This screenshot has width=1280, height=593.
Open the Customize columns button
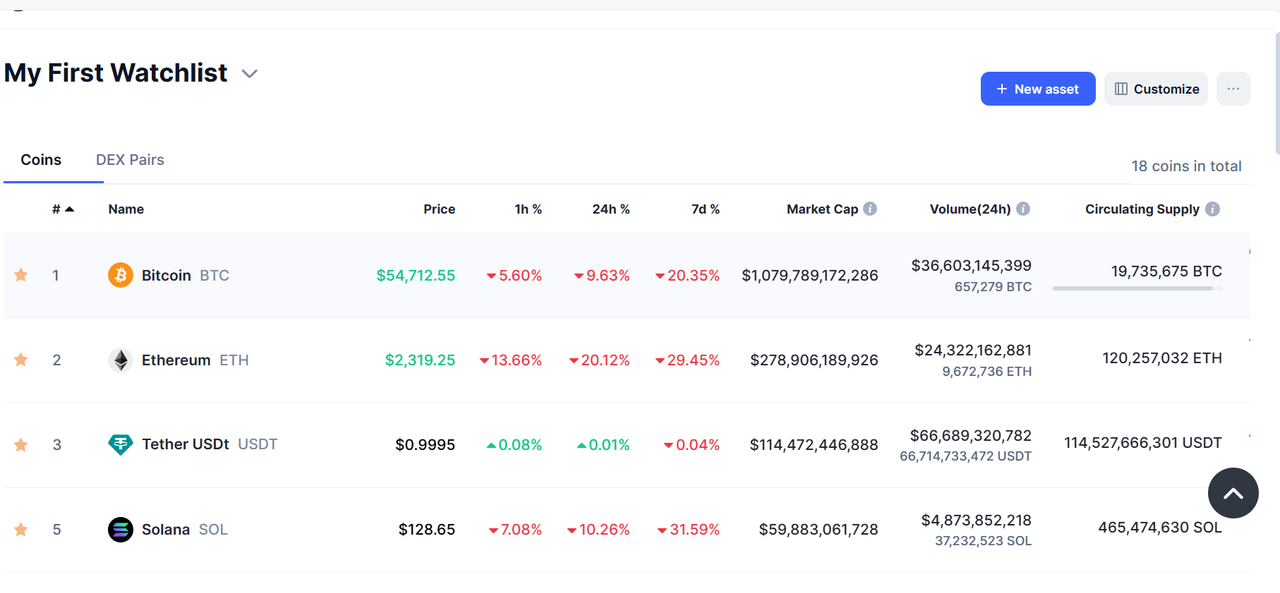click(1156, 89)
